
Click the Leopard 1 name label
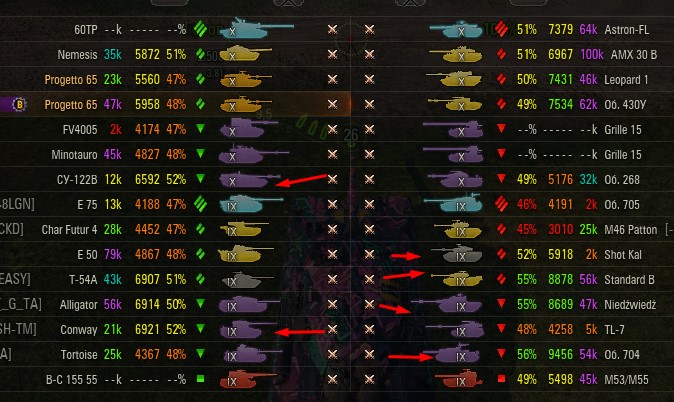coord(626,80)
